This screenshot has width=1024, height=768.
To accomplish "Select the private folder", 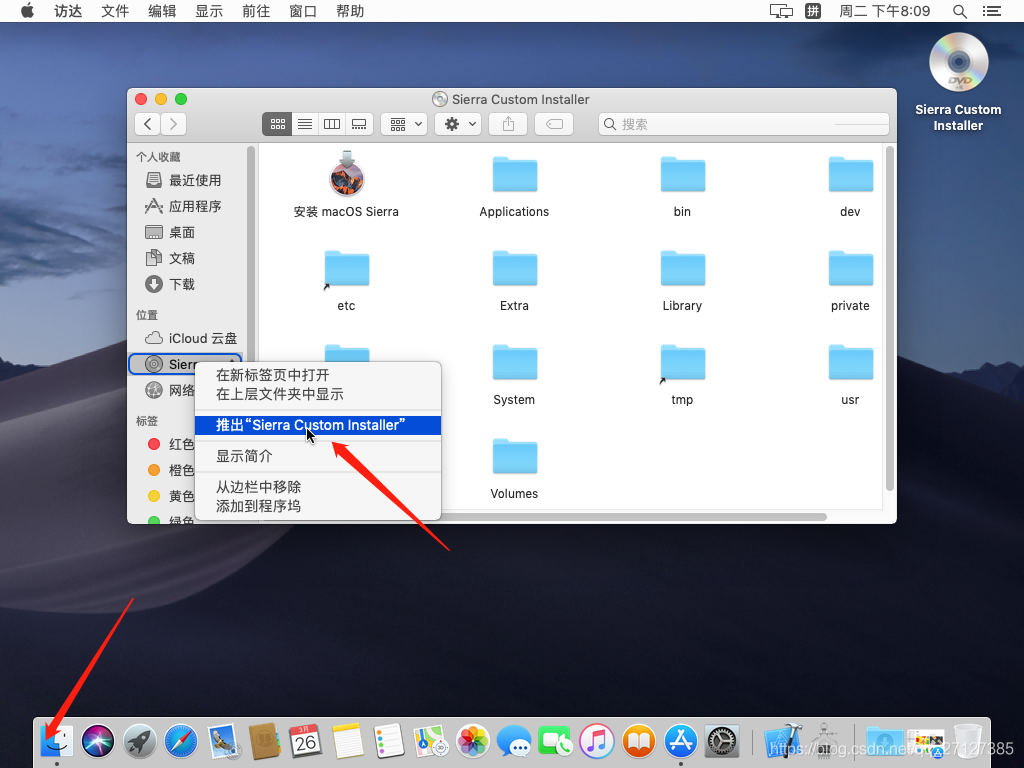I will 850,281.
